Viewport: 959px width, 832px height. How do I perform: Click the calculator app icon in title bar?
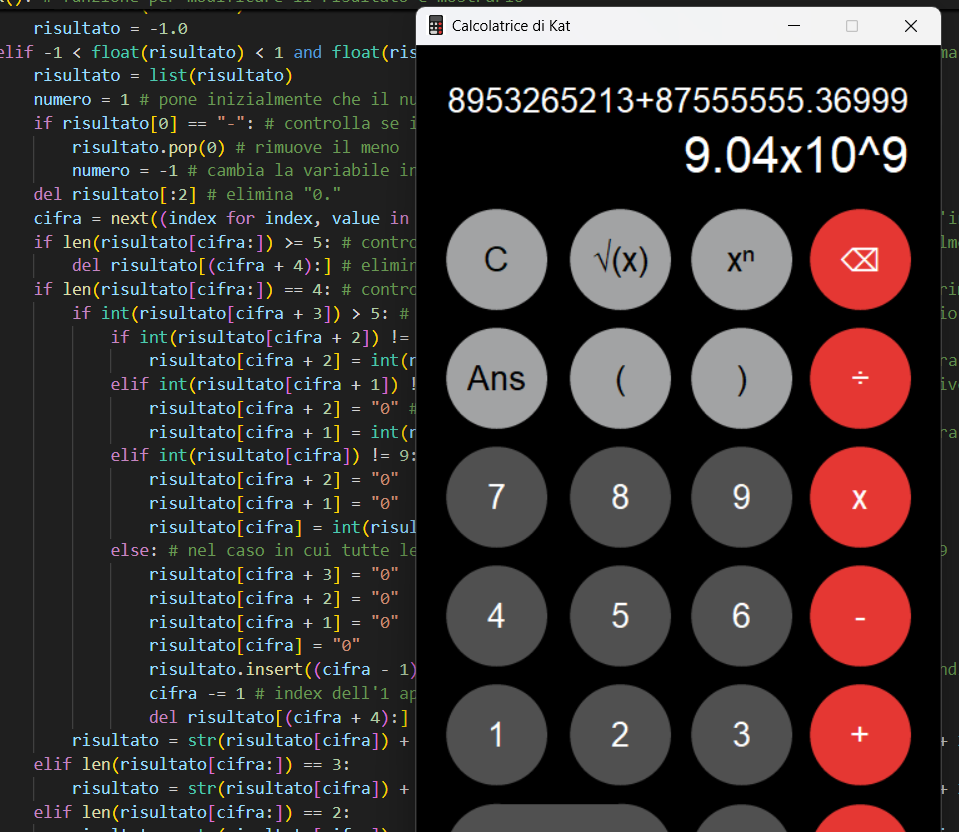[435, 26]
